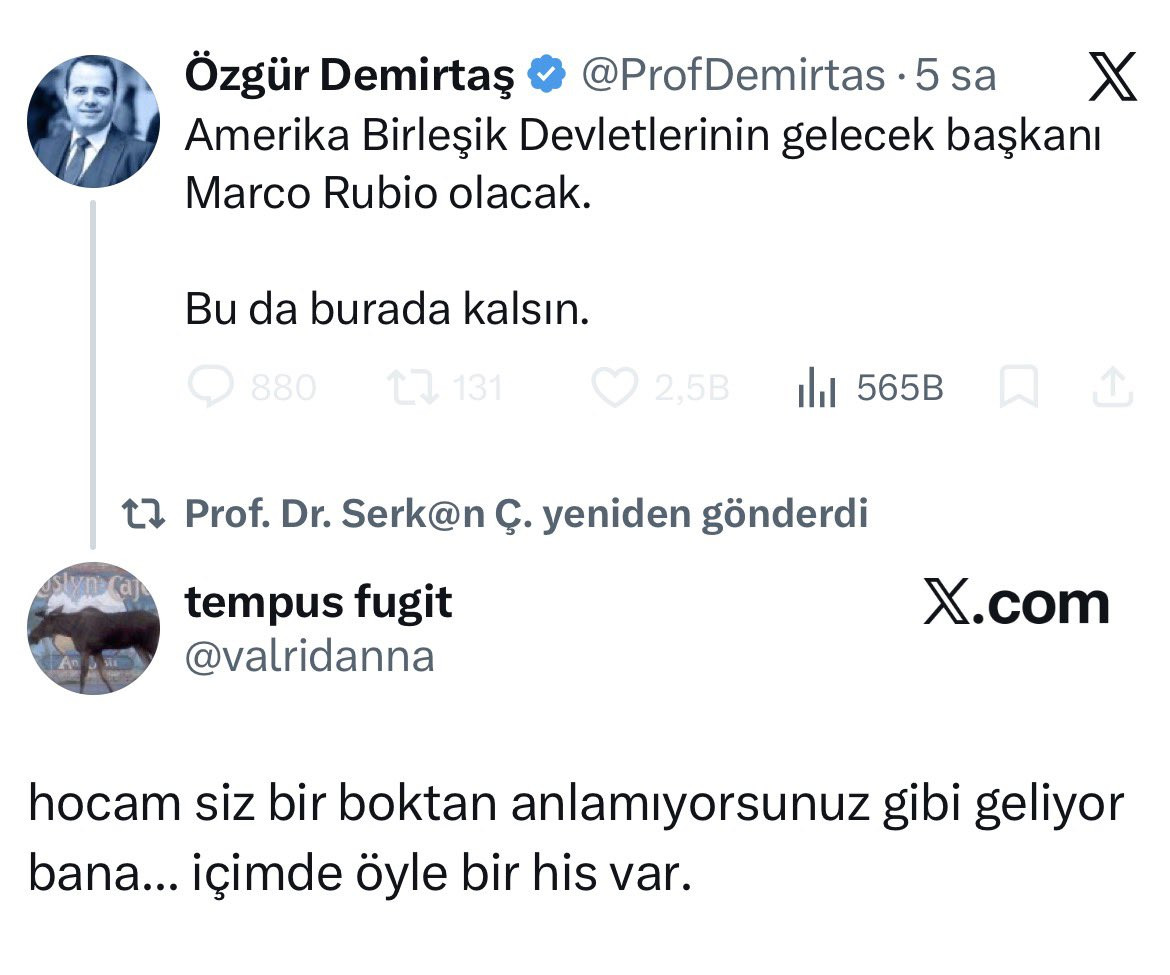Viewport: 1170px width, 975px height.
Task: Visit the @ProfDemirtas handle
Action: pos(733,76)
